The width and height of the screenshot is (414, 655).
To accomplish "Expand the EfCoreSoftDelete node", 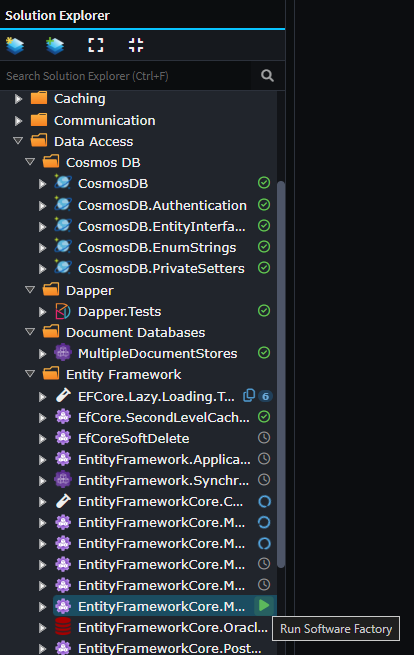I will [42, 439].
